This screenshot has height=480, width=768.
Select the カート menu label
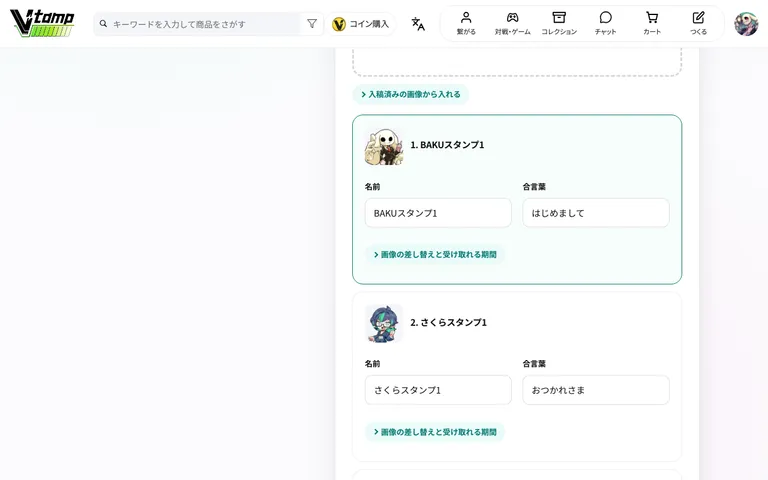pos(652,32)
